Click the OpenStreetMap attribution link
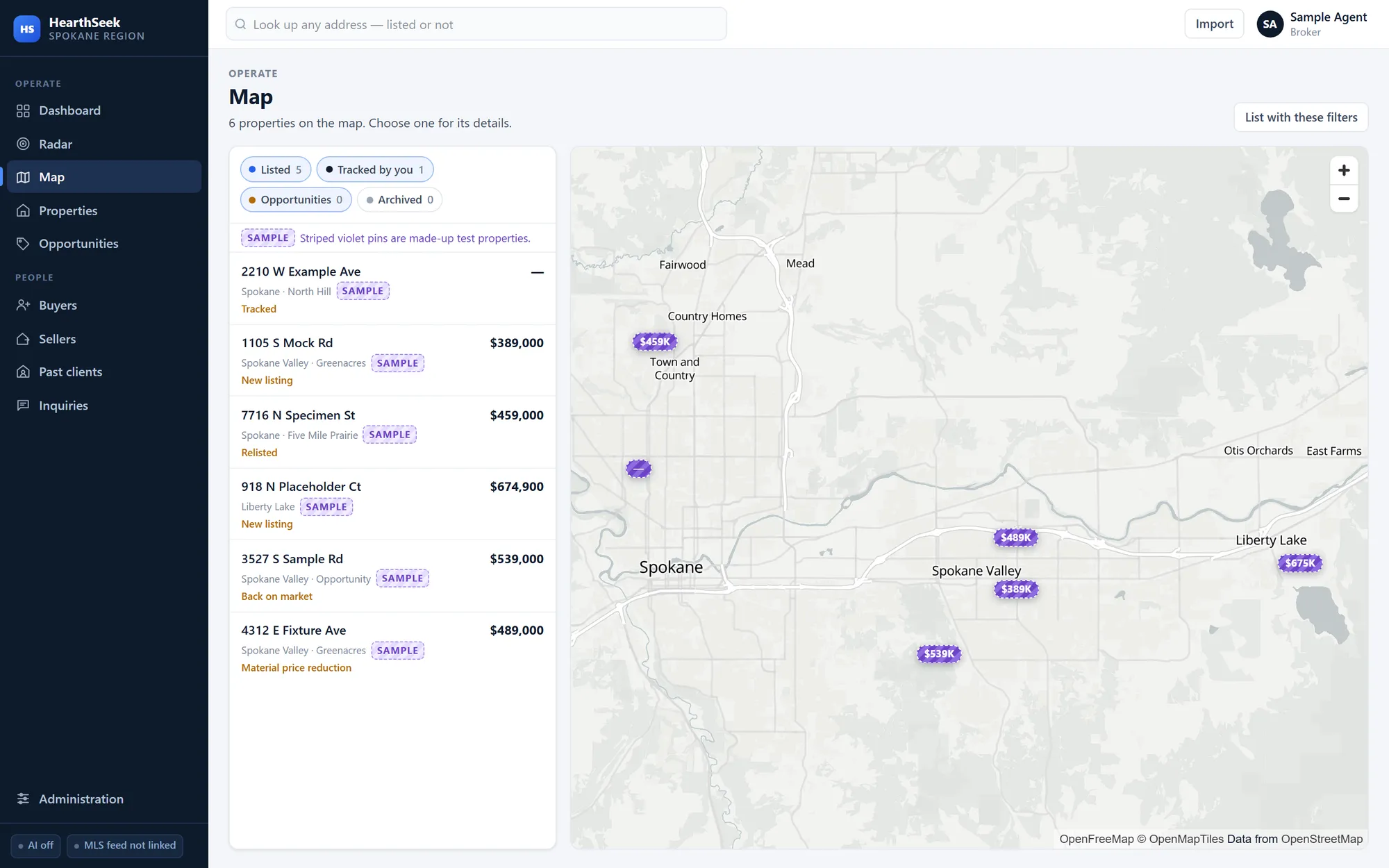Viewport: 1389px width, 868px height. [1322, 839]
